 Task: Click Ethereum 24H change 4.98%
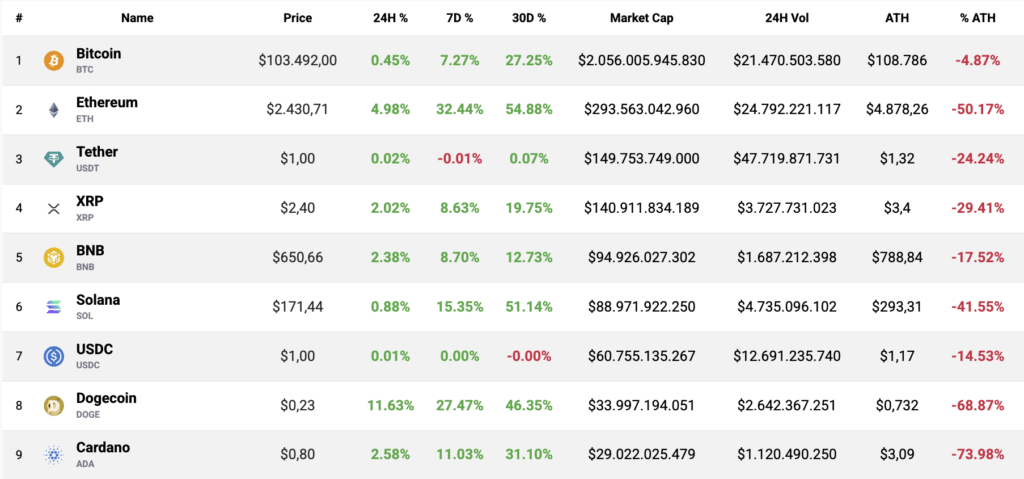[391, 110]
